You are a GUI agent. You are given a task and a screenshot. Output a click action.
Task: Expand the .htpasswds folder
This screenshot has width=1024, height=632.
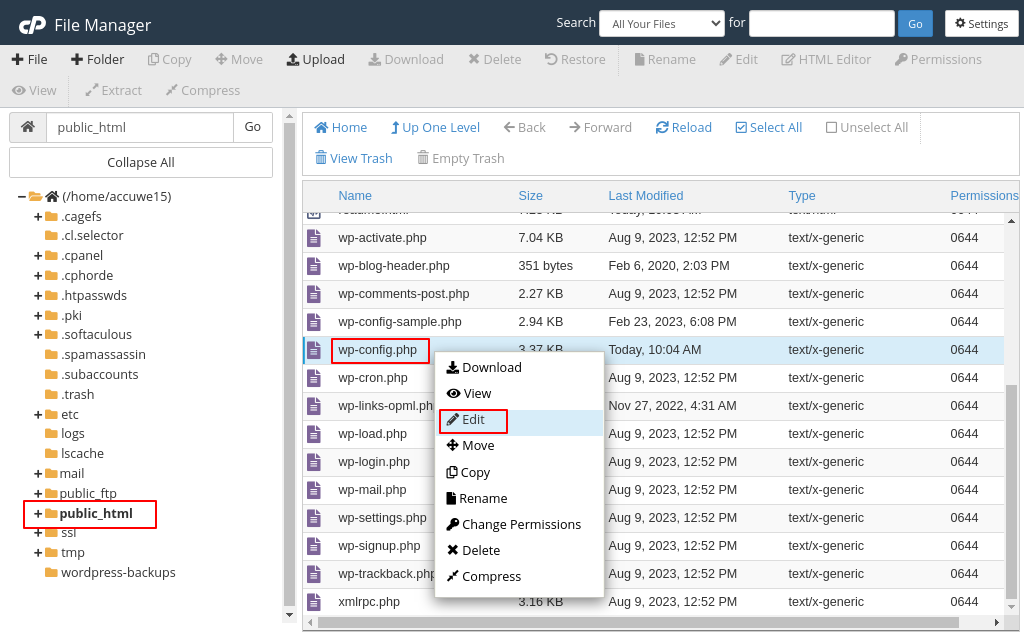pos(38,296)
